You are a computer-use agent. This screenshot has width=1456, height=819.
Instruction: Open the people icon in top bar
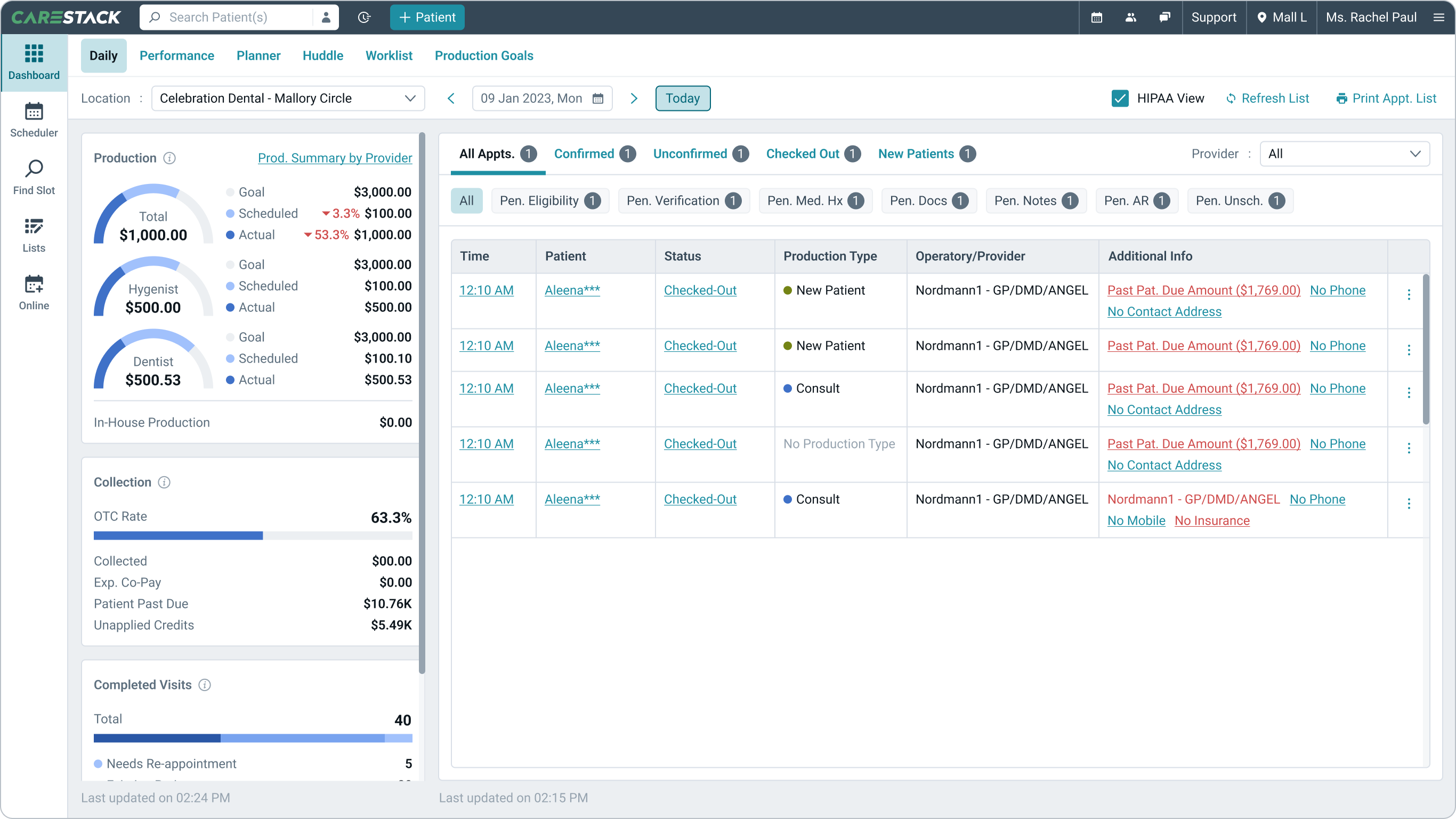coord(1130,18)
